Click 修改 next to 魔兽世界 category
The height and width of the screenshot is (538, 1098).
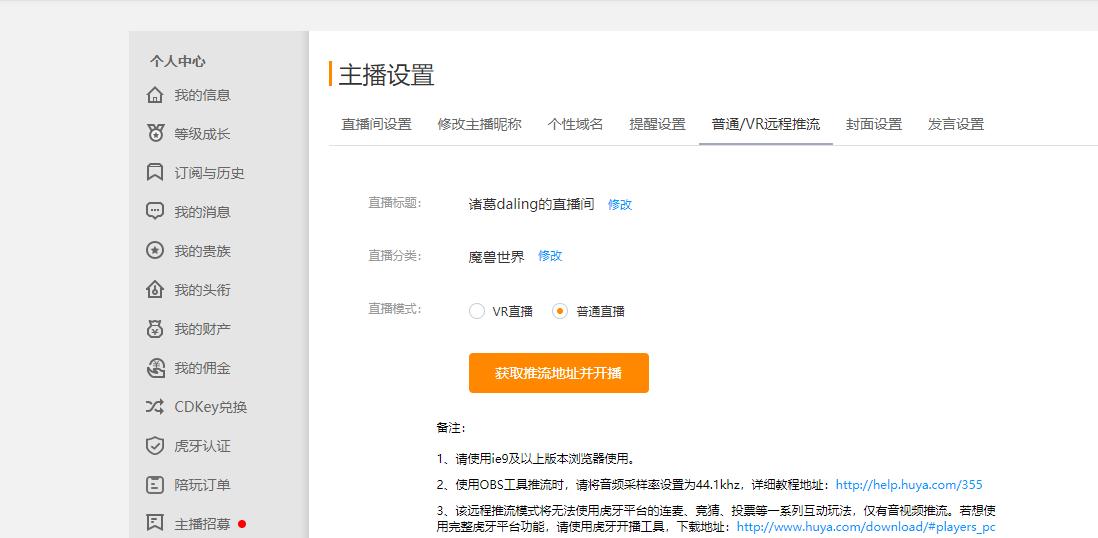click(x=550, y=256)
